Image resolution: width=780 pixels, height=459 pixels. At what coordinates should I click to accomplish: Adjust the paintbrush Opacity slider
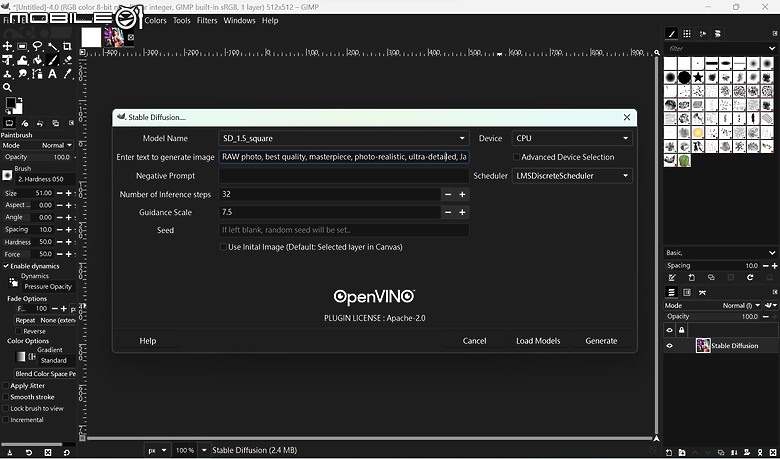(38, 157)
